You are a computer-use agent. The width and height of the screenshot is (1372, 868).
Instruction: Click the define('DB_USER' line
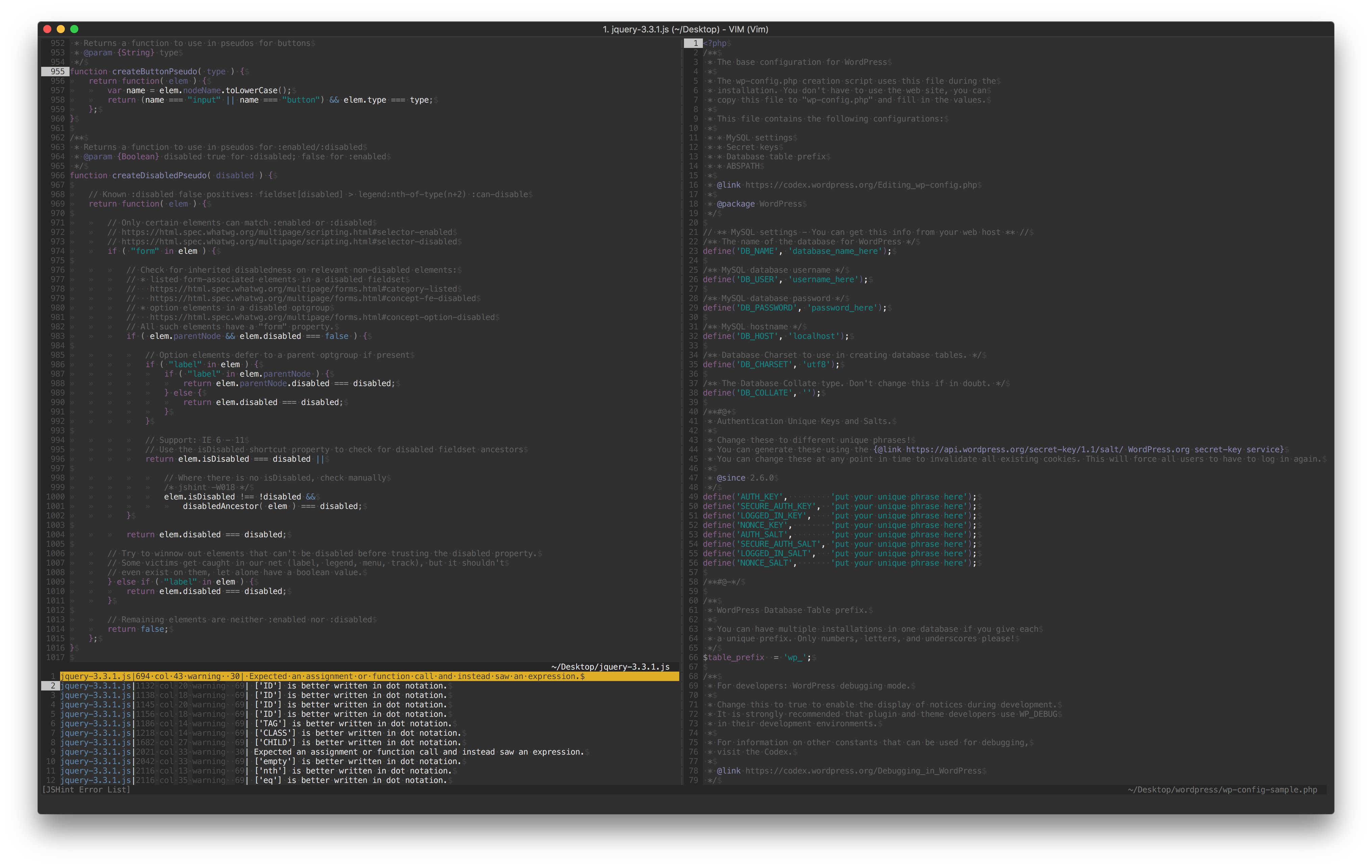(x=785, y=279)
